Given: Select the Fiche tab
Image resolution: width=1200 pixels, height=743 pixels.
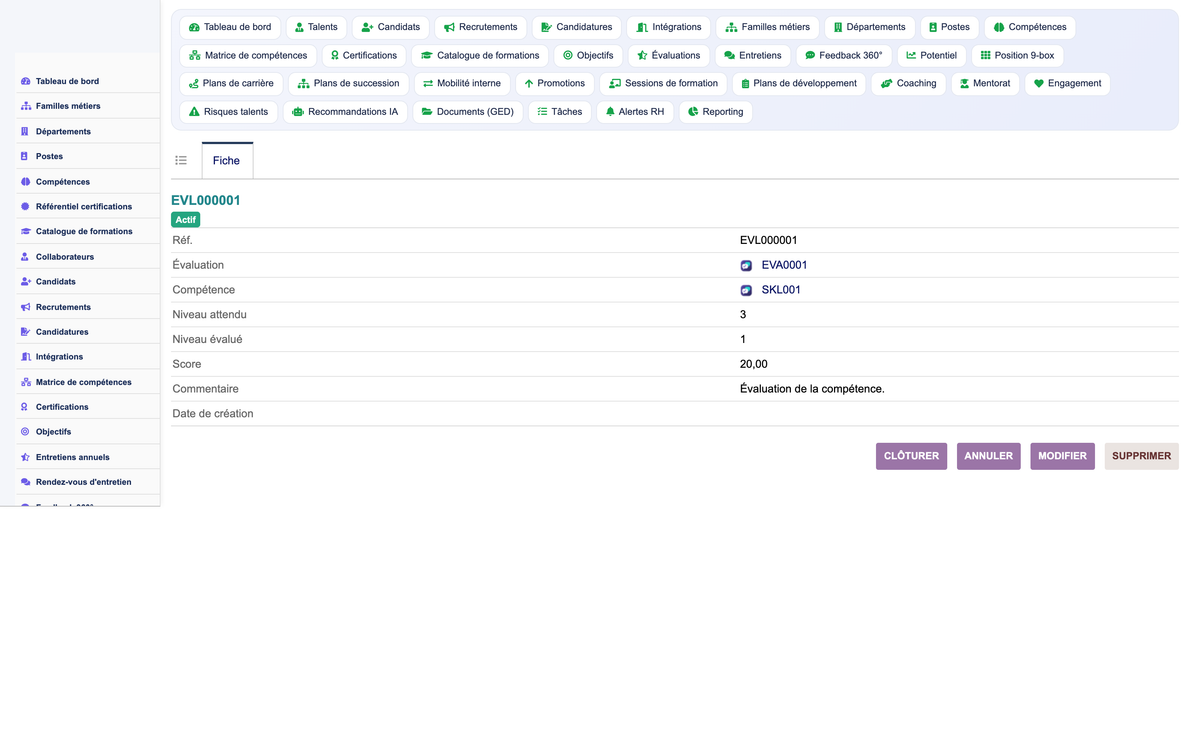Looking at the screenshot, I should pos(227,160).
